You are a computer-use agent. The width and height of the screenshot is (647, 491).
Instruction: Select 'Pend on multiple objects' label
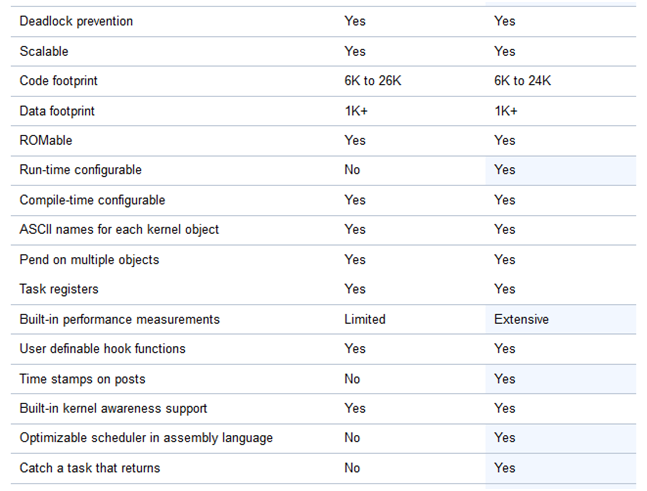tap(89, 260)
